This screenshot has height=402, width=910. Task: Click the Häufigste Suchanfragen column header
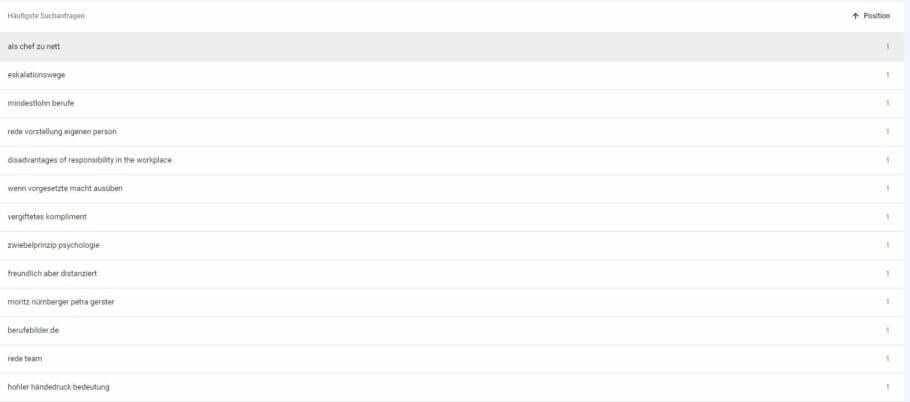coord(41,16)
